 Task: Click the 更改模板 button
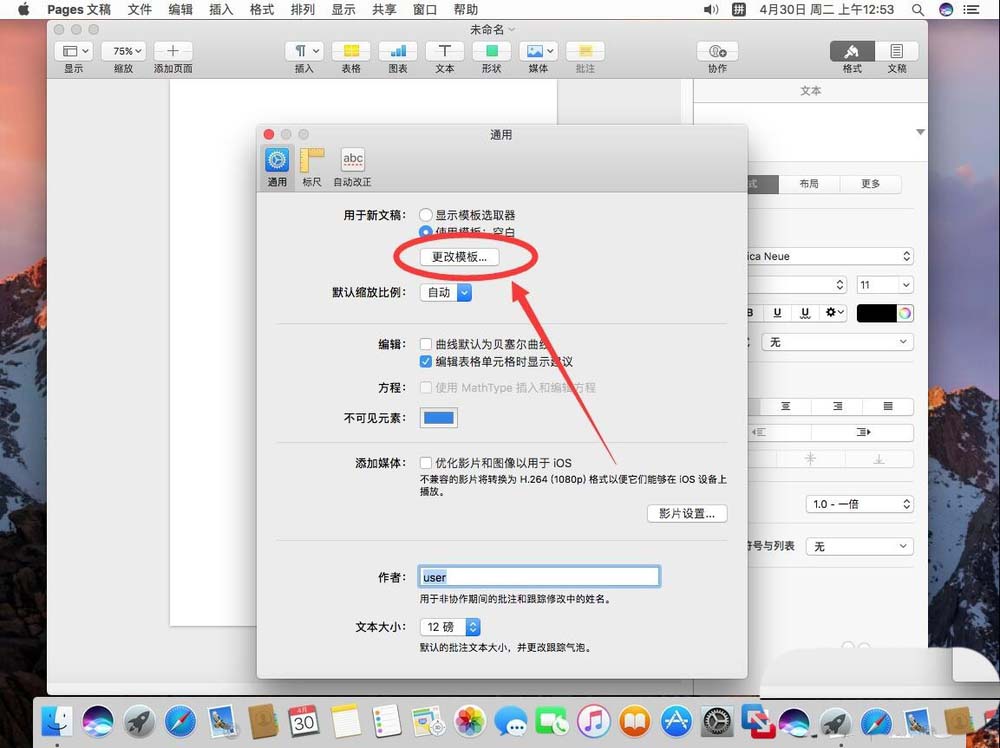point(460,256)
